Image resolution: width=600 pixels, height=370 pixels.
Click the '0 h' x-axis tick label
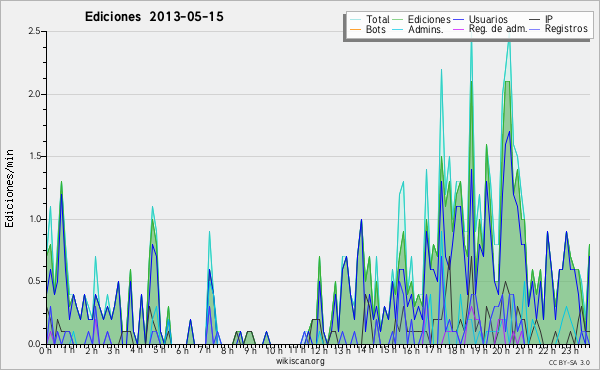coord(46,350)
